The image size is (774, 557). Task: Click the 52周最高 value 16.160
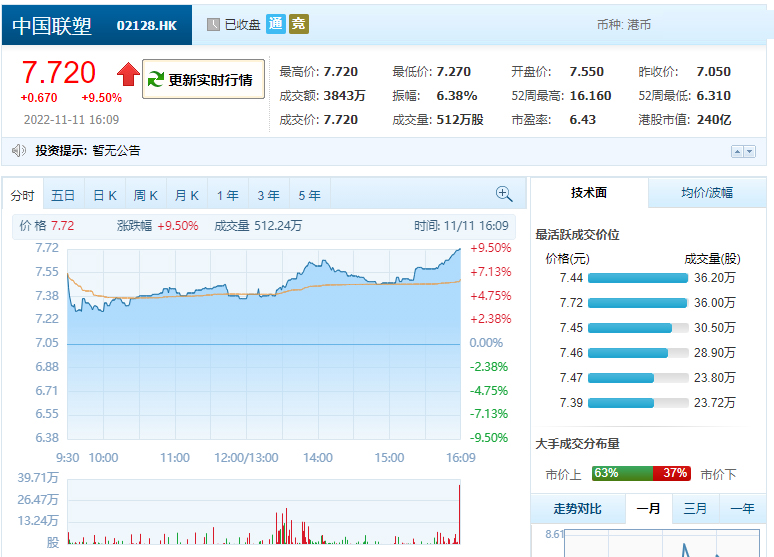tap(590, 95)
